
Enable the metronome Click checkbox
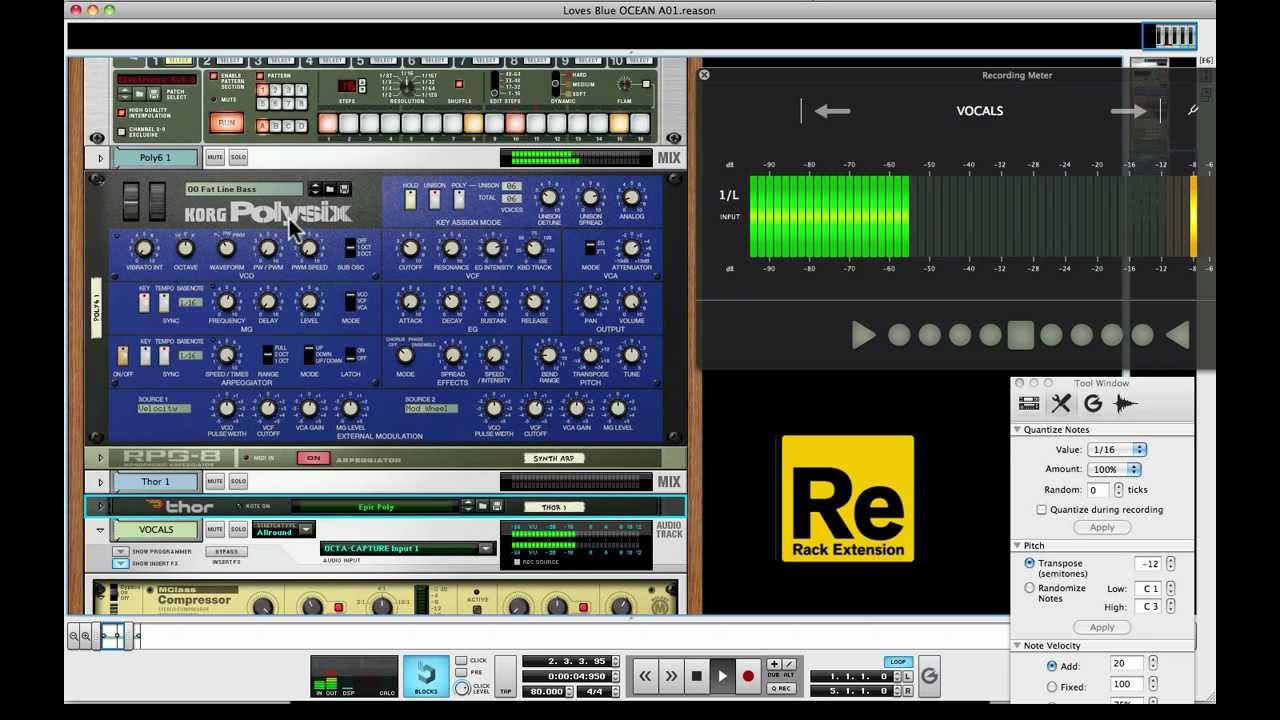(x=461, y=661)
